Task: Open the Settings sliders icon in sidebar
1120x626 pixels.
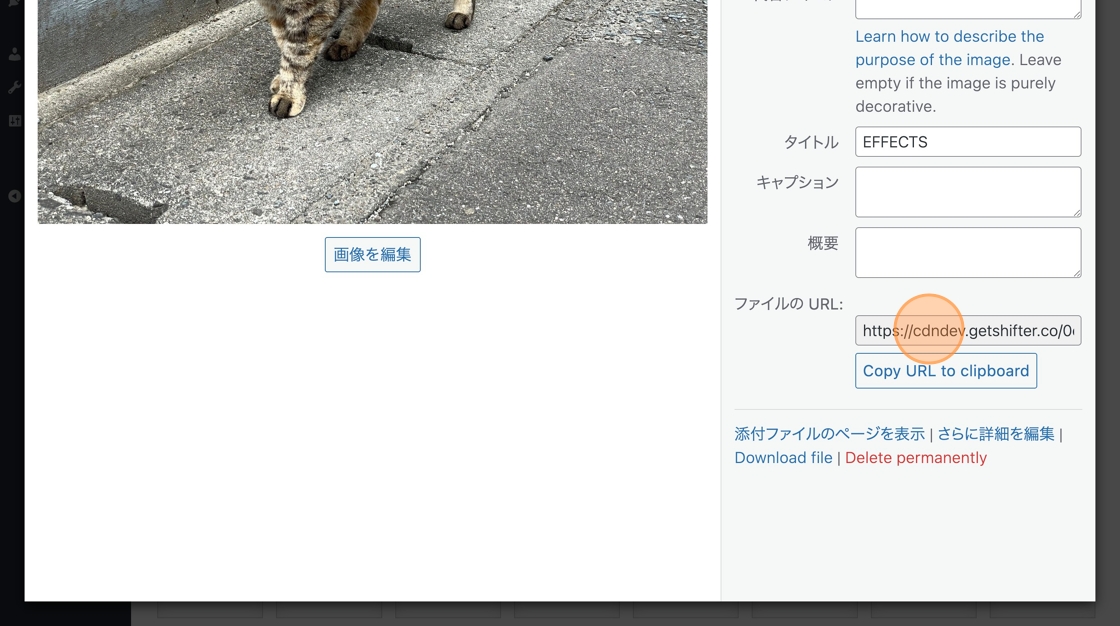Action: [x=14, y=121]
